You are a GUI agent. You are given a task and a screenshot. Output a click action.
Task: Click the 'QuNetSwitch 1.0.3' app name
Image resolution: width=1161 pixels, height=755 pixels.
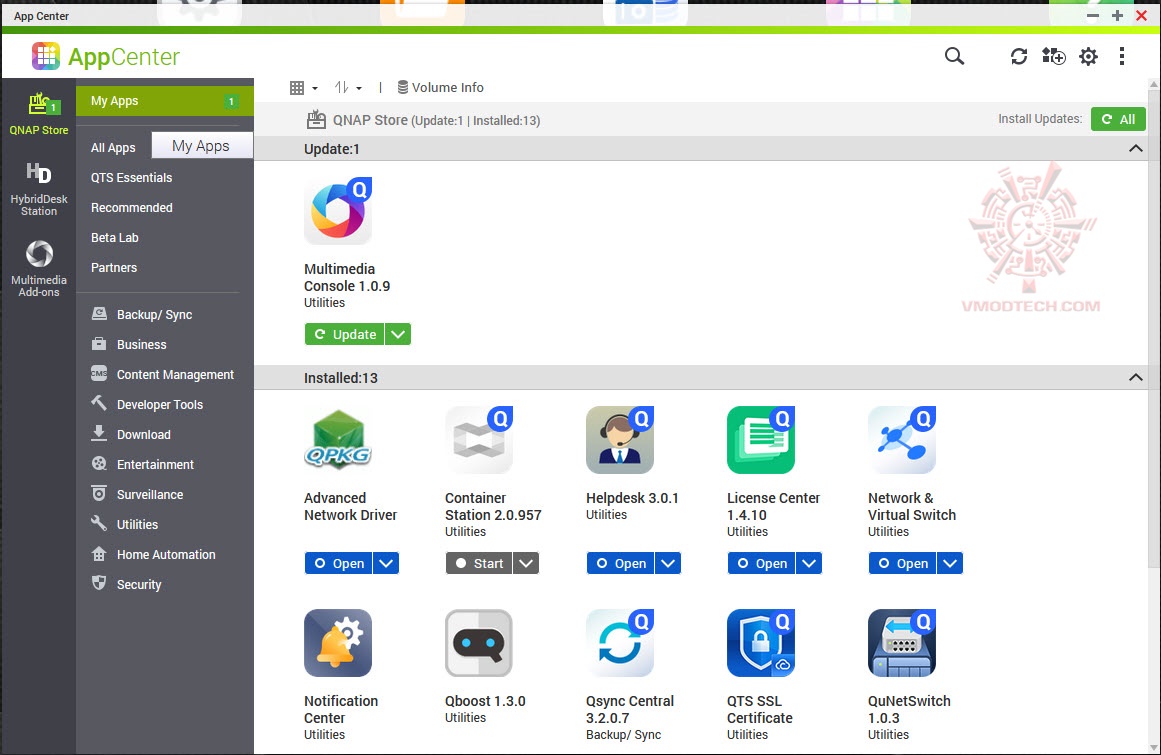click(x=909, y=709)
